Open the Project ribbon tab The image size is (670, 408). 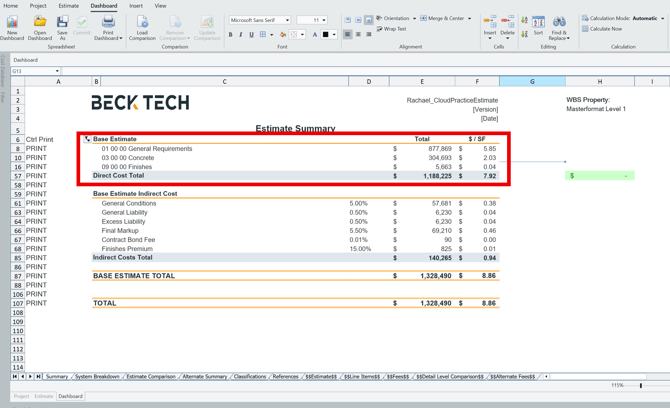click(x=38, y=6)
